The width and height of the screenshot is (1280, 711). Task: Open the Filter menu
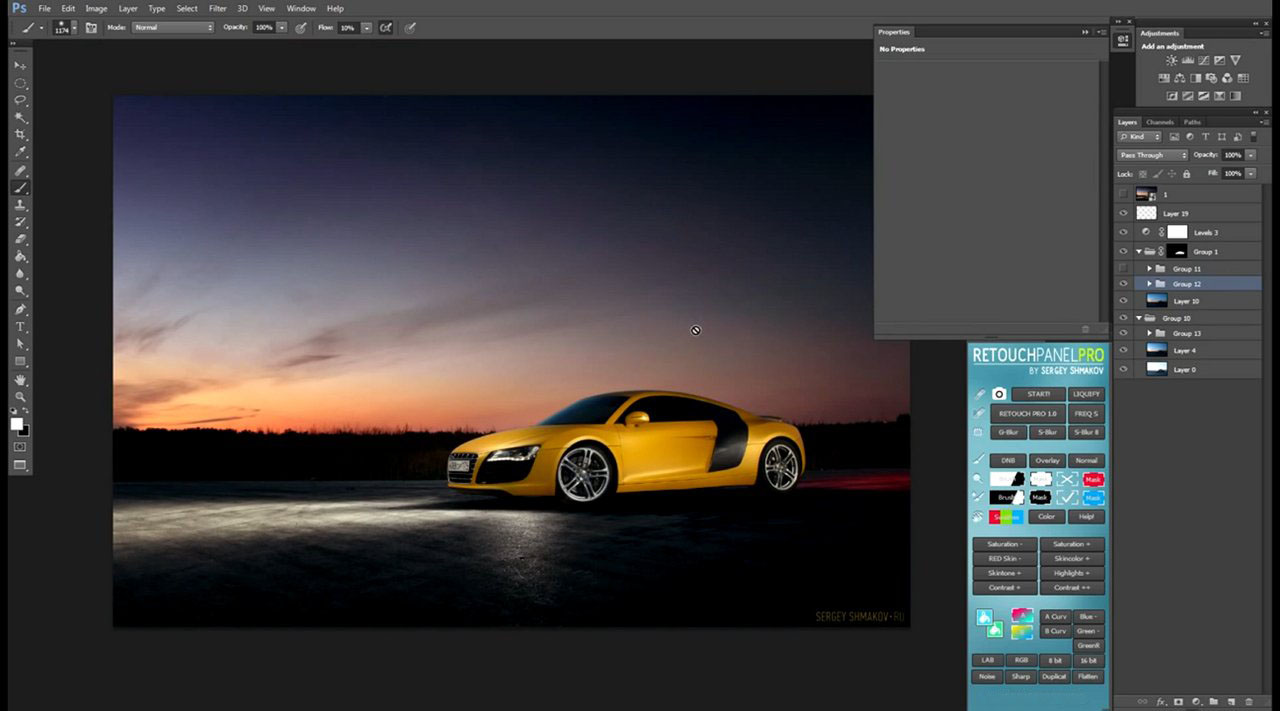217,8
